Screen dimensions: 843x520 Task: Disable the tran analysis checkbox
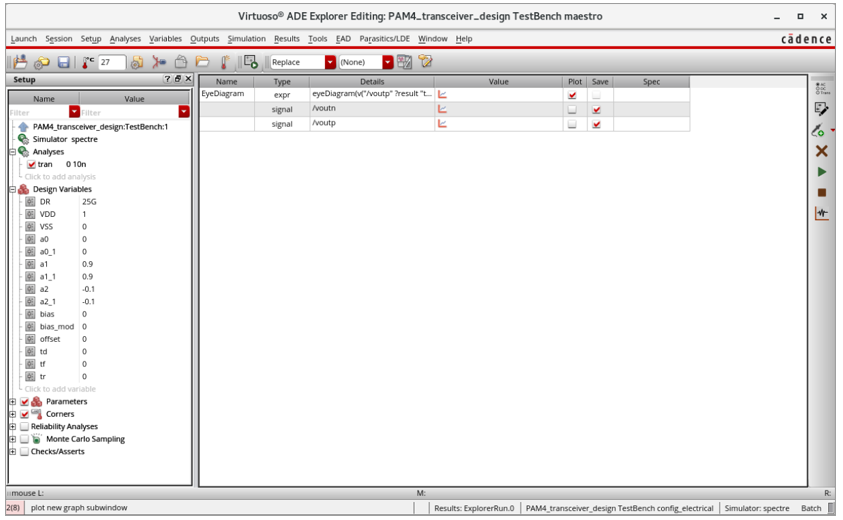31,165
